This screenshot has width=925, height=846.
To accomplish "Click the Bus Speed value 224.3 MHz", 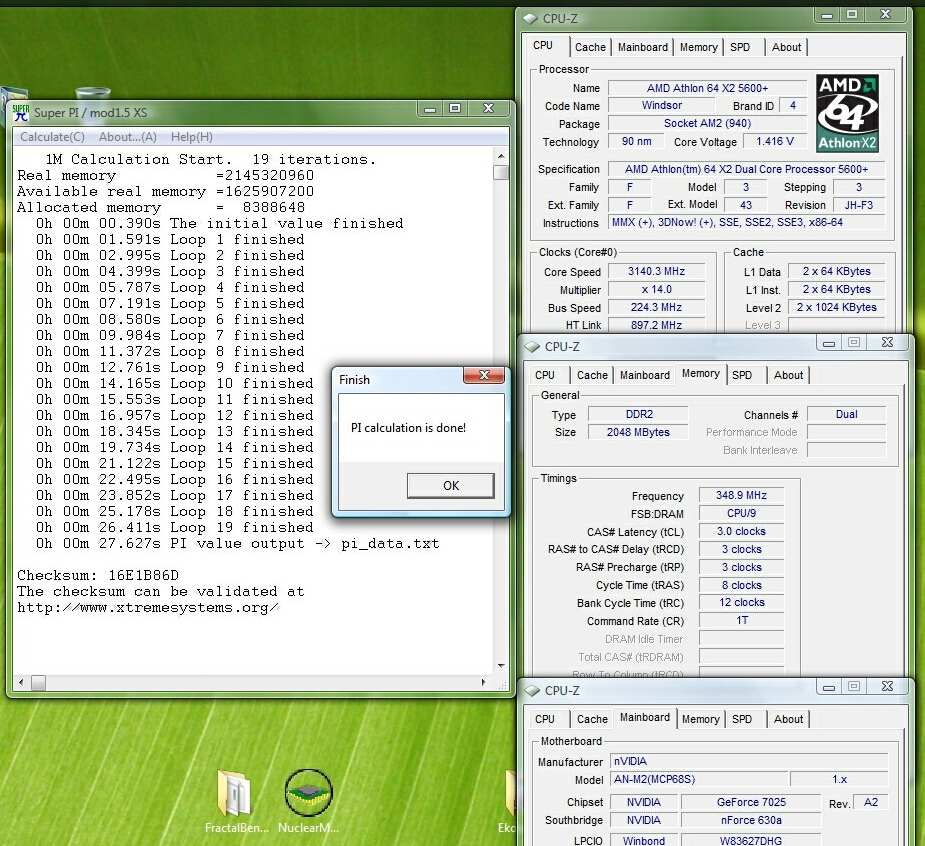I will pos(656,307).
